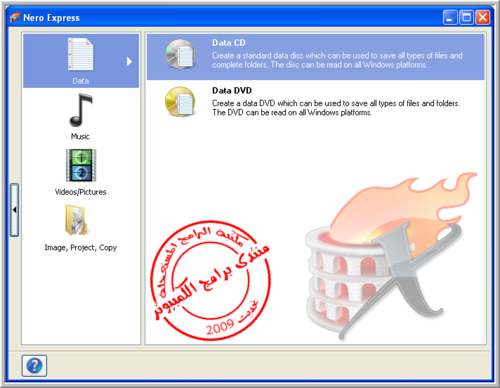Minimize the Nero Express window
Image resolution: width=500 pixels, height=388 pixels.
pyautogui.click(x=450, y=17)
